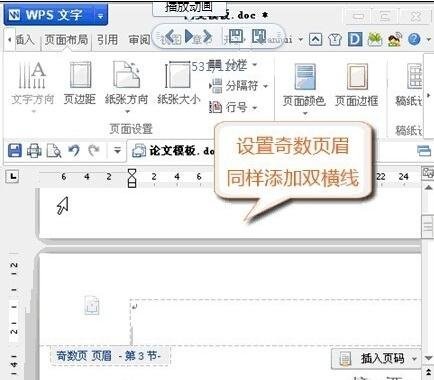434x380 pixels.
Task: Click inside the odd page header area
Action: (x=275, y=322)
